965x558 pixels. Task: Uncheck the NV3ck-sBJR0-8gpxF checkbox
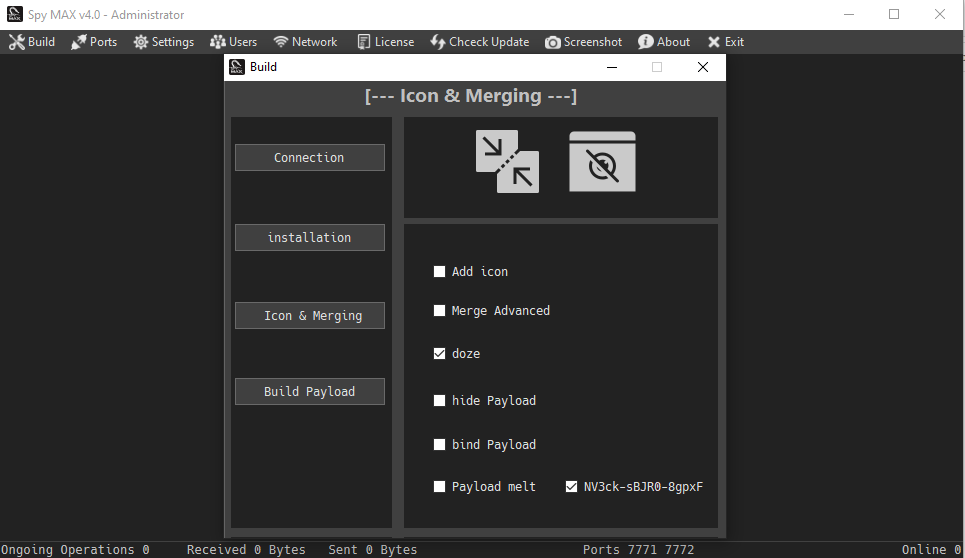click(x=572, y=487)
